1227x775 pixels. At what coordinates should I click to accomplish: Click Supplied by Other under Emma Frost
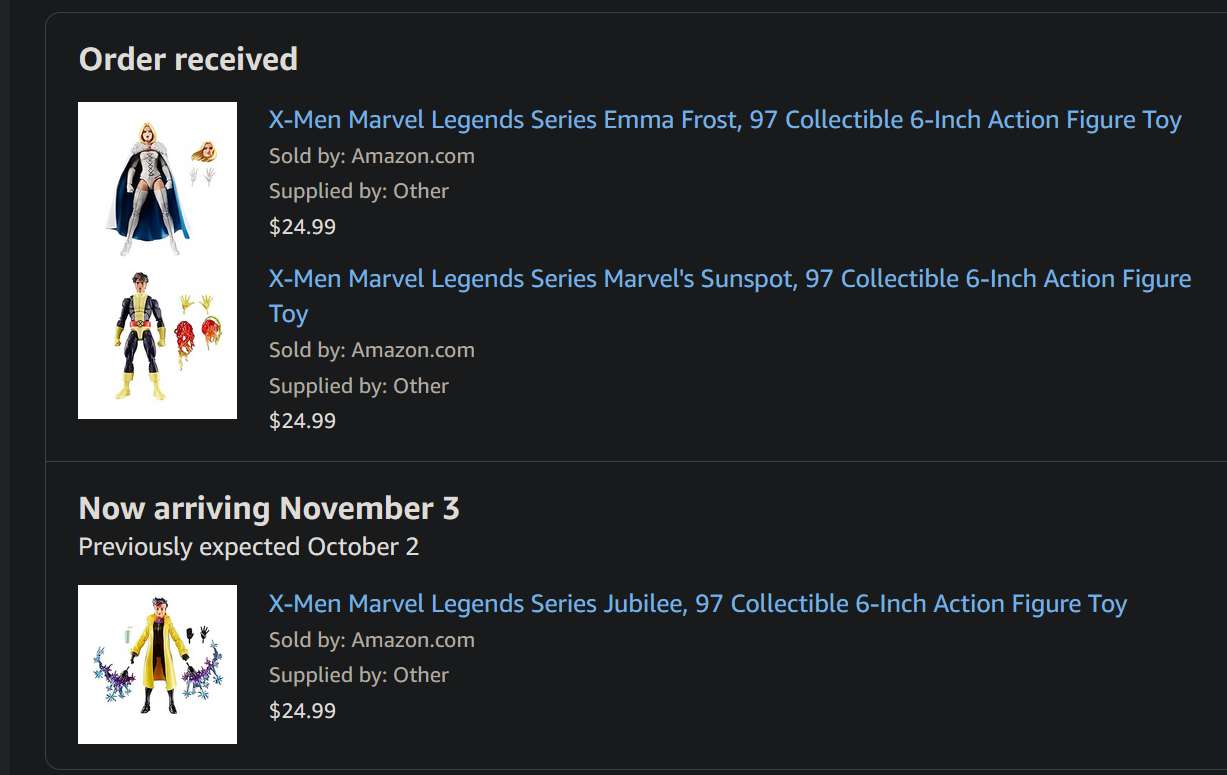coord(358,191)
